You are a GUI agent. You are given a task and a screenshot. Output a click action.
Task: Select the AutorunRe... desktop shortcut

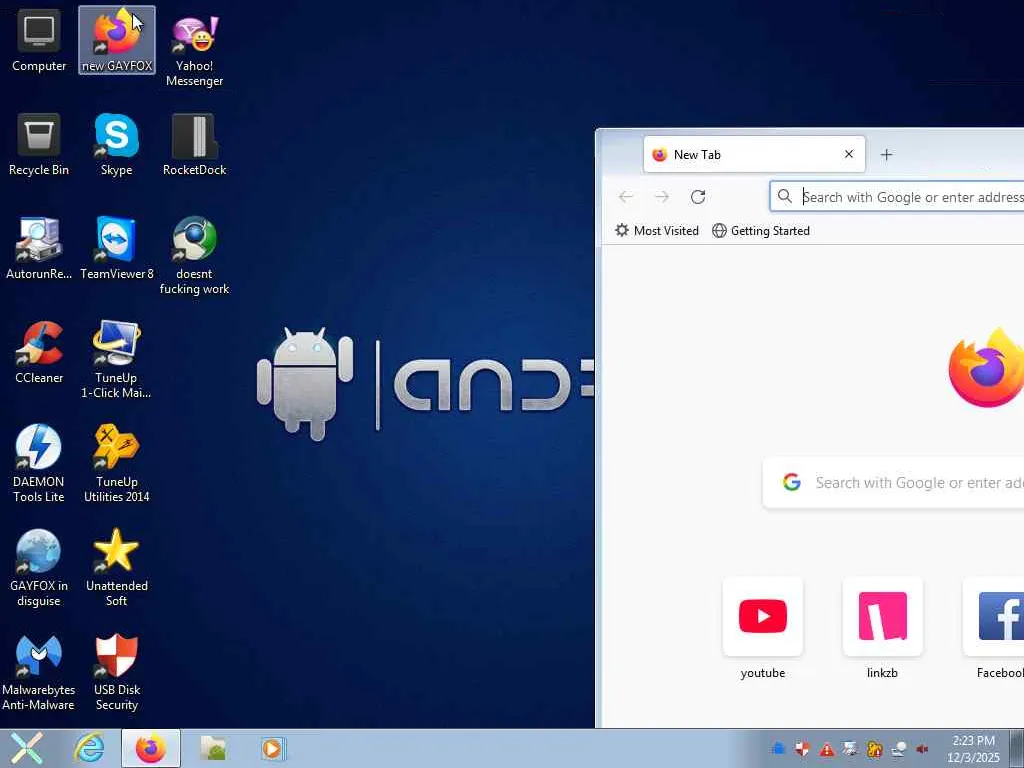(39, 248)
